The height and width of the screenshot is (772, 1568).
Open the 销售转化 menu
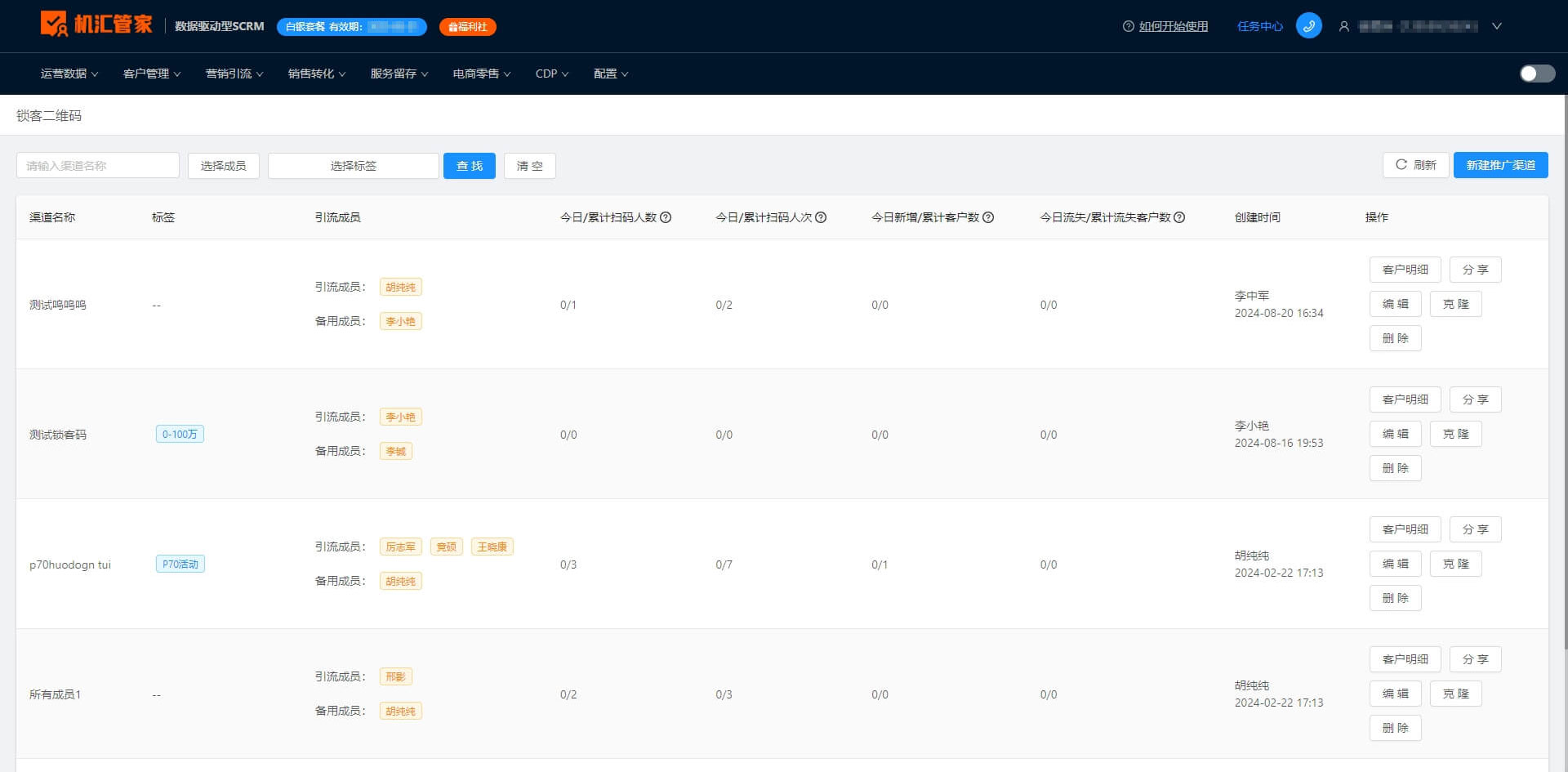click(317, 74)
